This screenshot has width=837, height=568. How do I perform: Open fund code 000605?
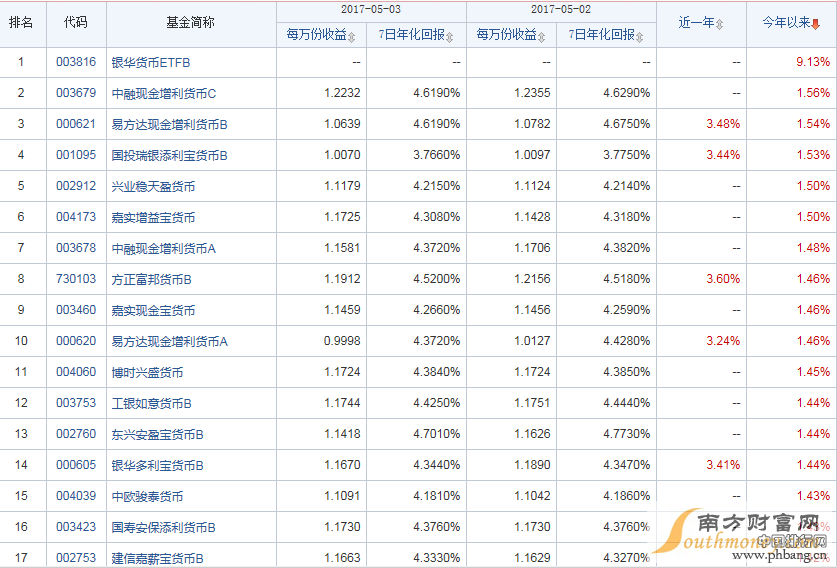pyautogui.click(x=76, y=464)
